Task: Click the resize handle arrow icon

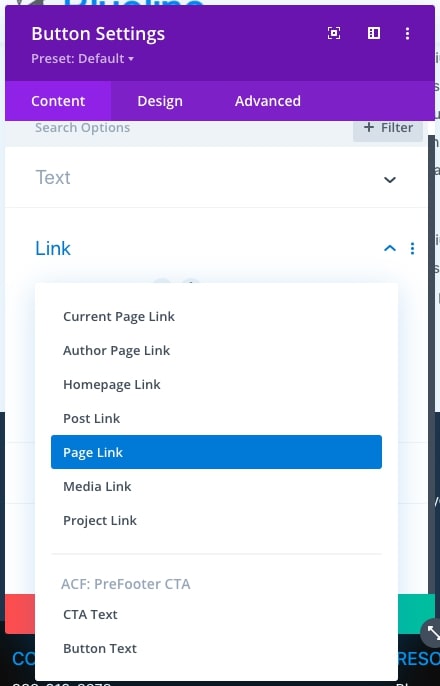Action: point(431,633)
